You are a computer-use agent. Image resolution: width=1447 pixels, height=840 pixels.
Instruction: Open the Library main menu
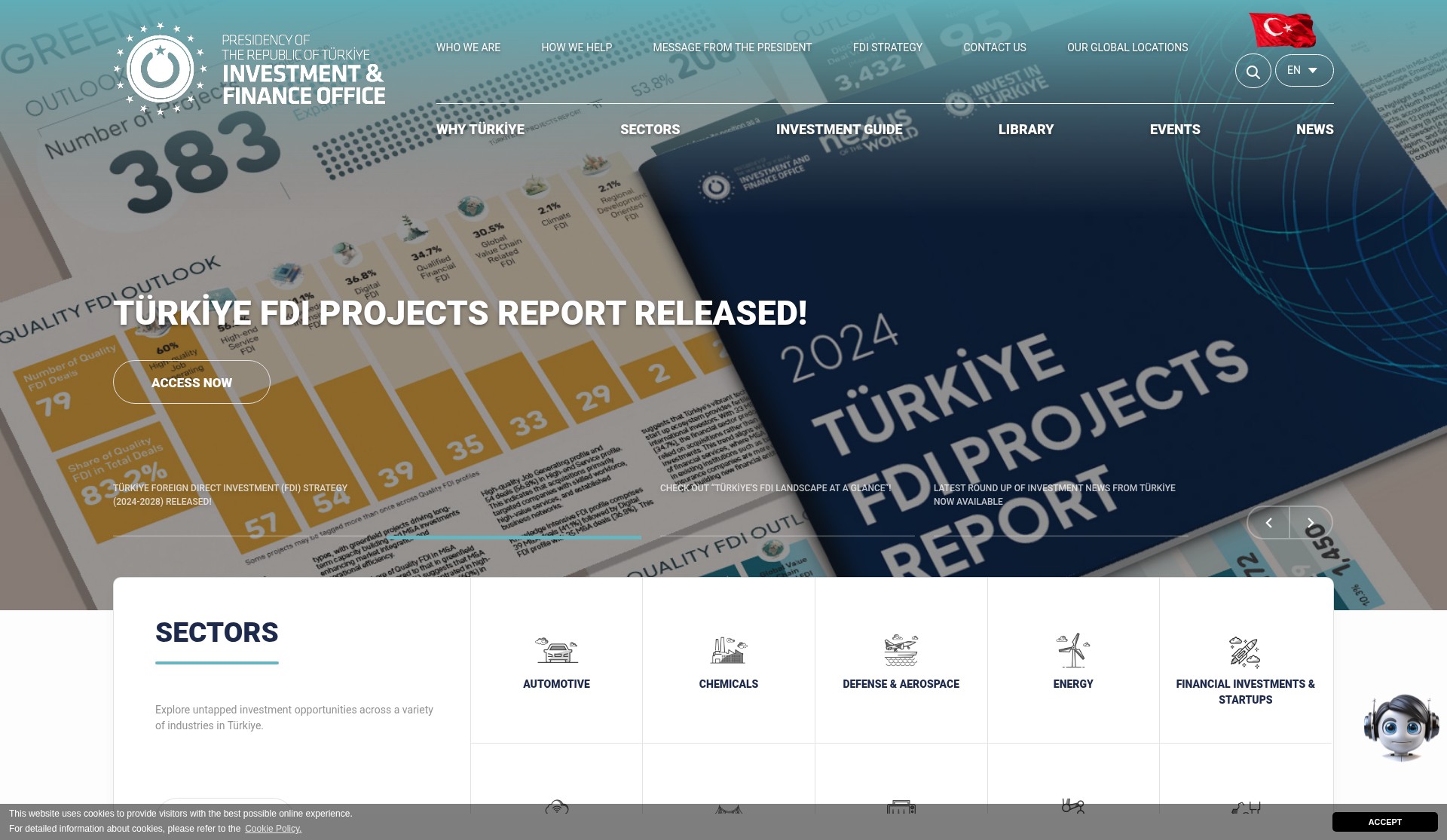pyautogui.click(x=1026, y=130)
